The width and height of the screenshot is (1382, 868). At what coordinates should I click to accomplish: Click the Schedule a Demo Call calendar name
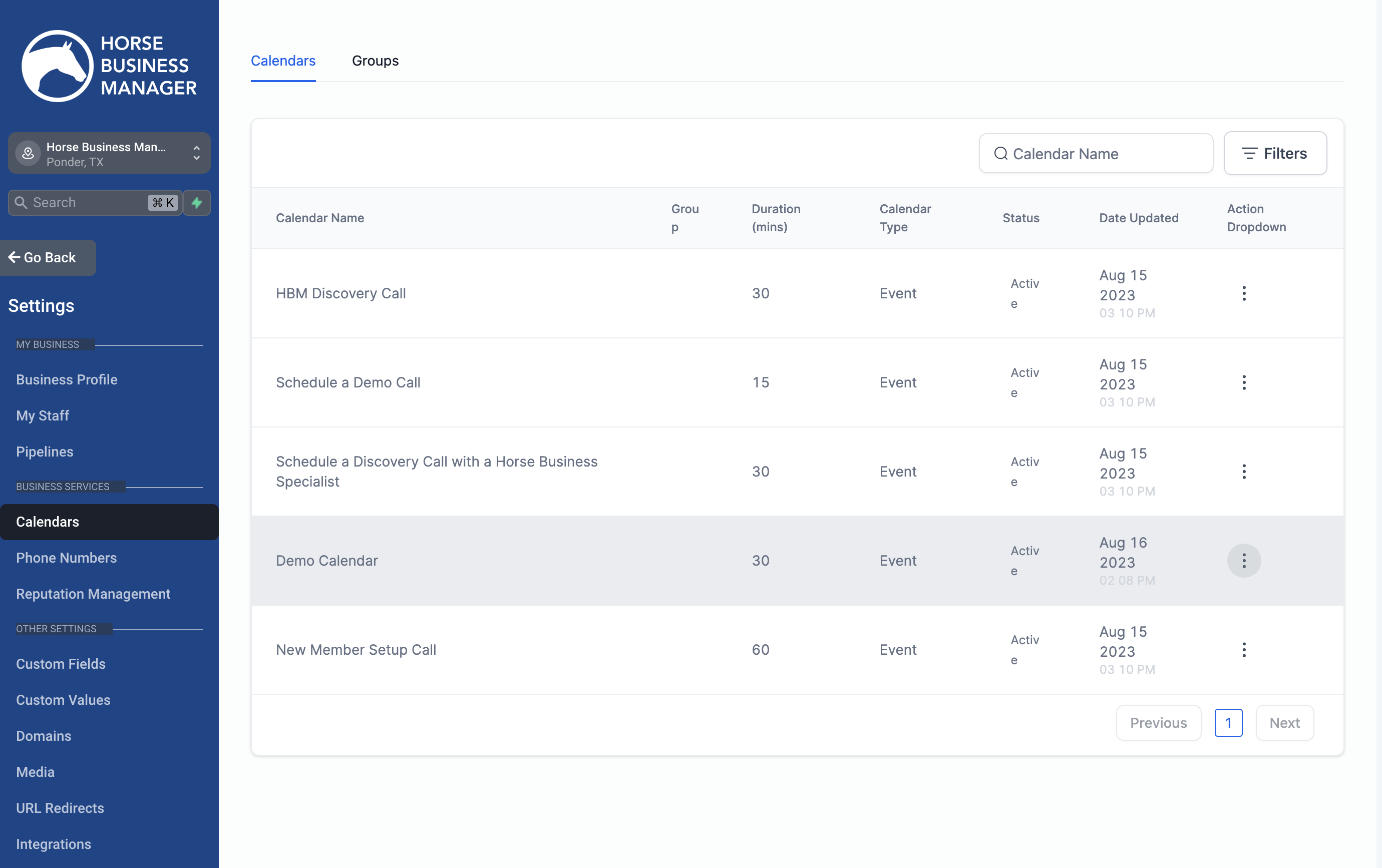tap(348, 382)
